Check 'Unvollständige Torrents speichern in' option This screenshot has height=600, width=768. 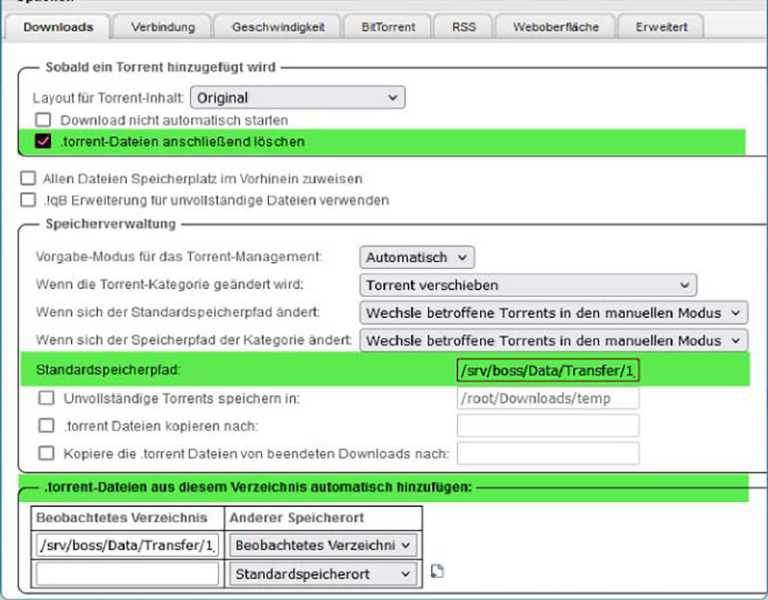coord(46,398)
